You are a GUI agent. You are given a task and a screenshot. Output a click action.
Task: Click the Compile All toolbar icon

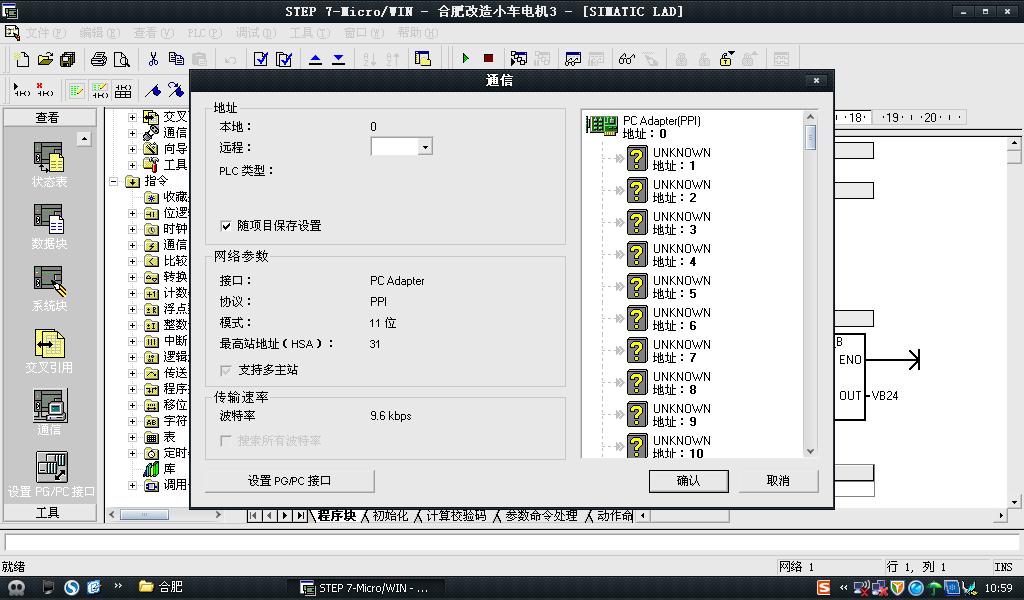click(x=284, y=59)
